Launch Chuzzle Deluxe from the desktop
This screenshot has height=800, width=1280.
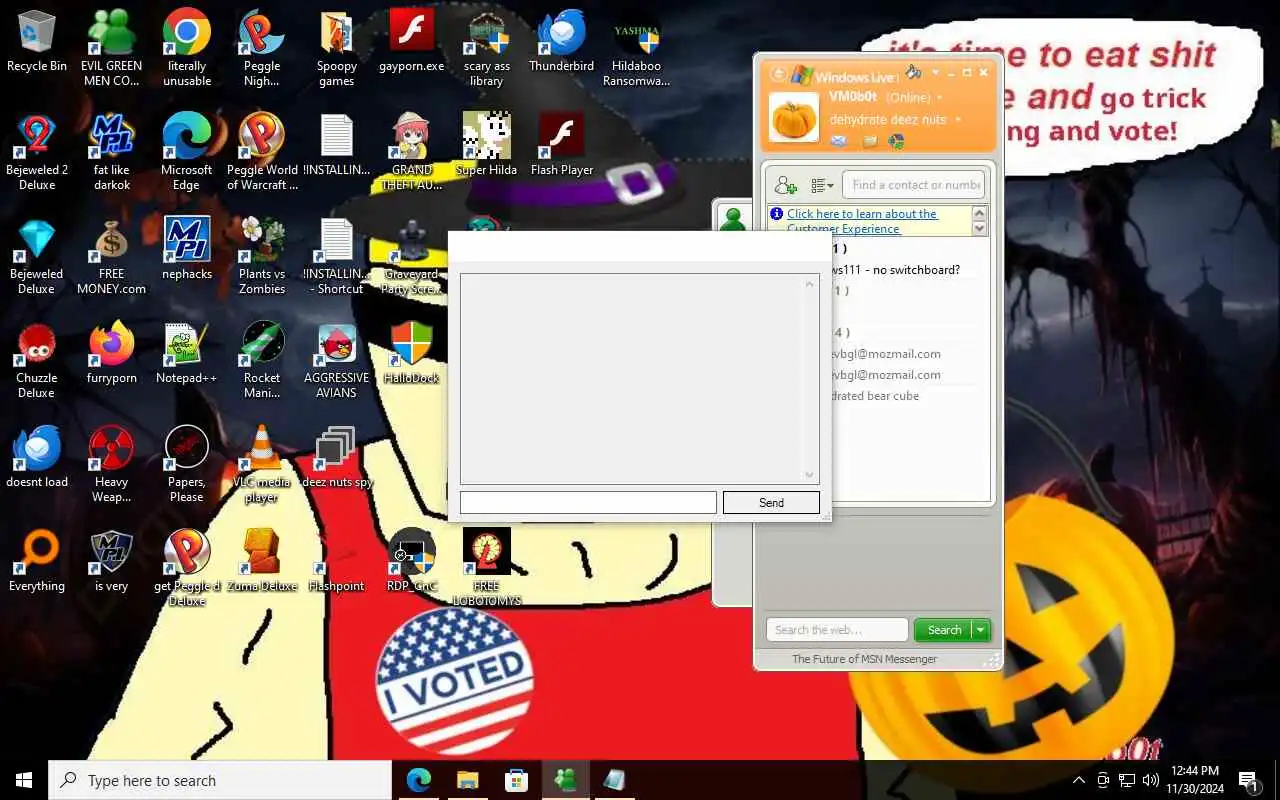pyautogui.click(x=37, y=360)
